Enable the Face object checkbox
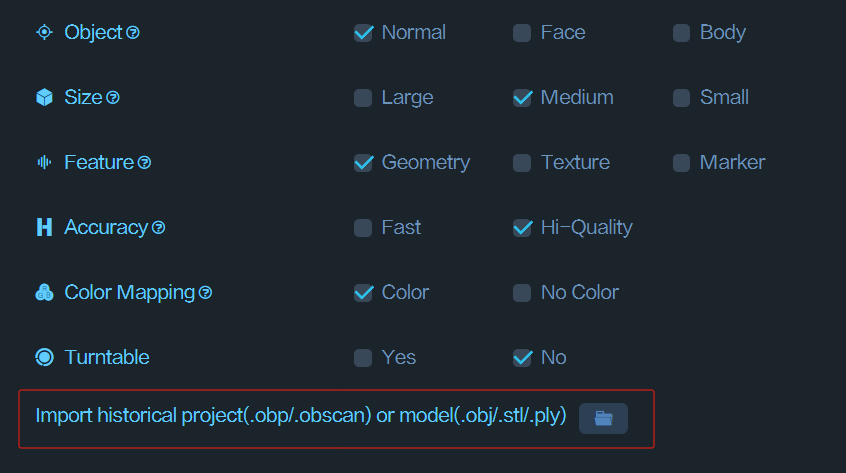The height and width of the screenshot is (473, 846). 522,33
